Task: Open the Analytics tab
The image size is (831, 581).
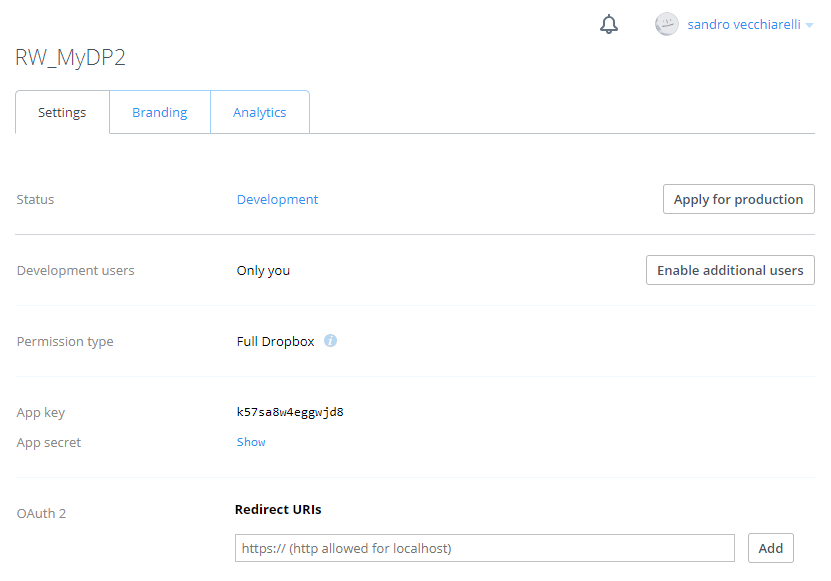Action: click(260, 112)
